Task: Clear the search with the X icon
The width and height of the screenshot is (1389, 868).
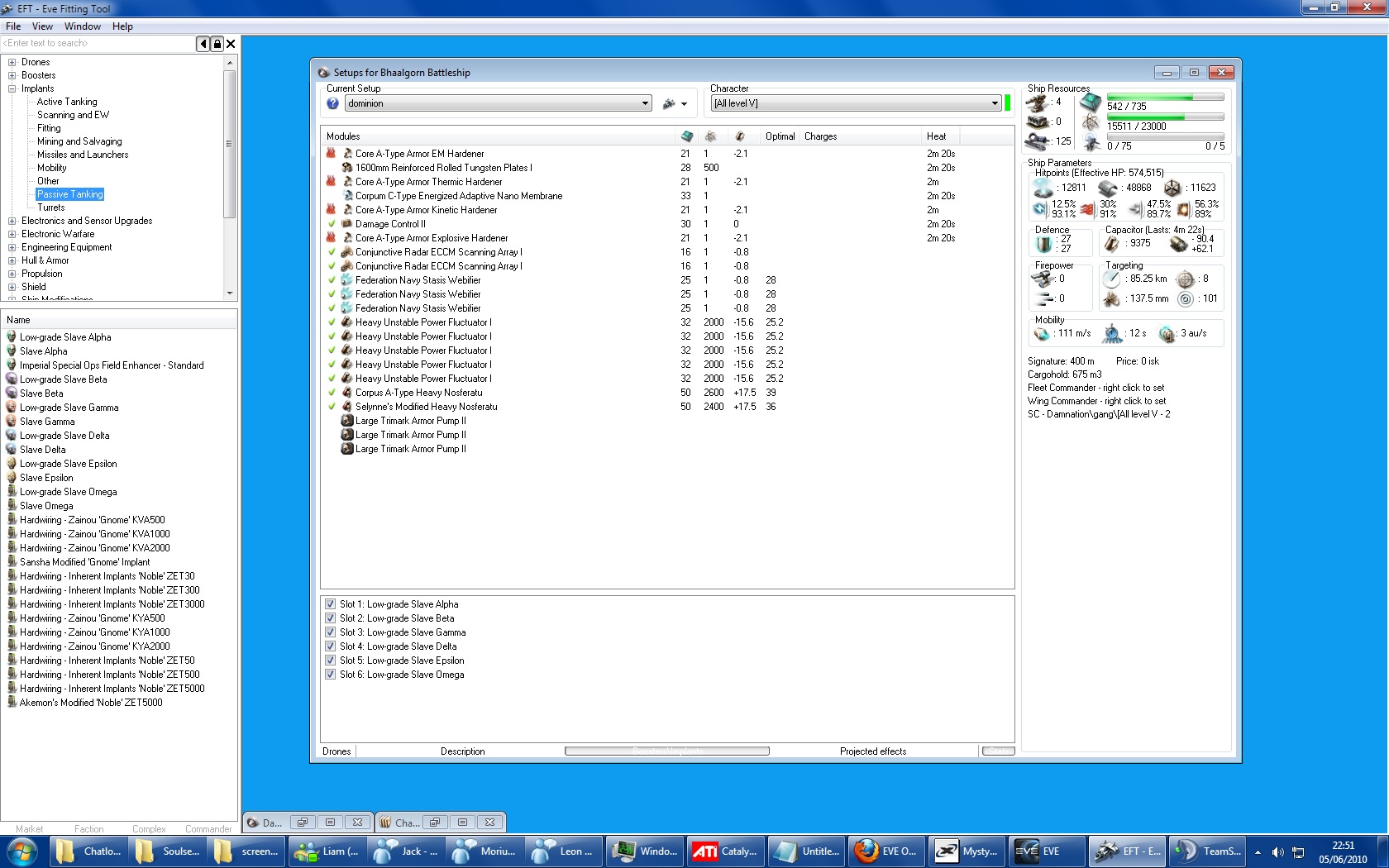Action: 231,44
